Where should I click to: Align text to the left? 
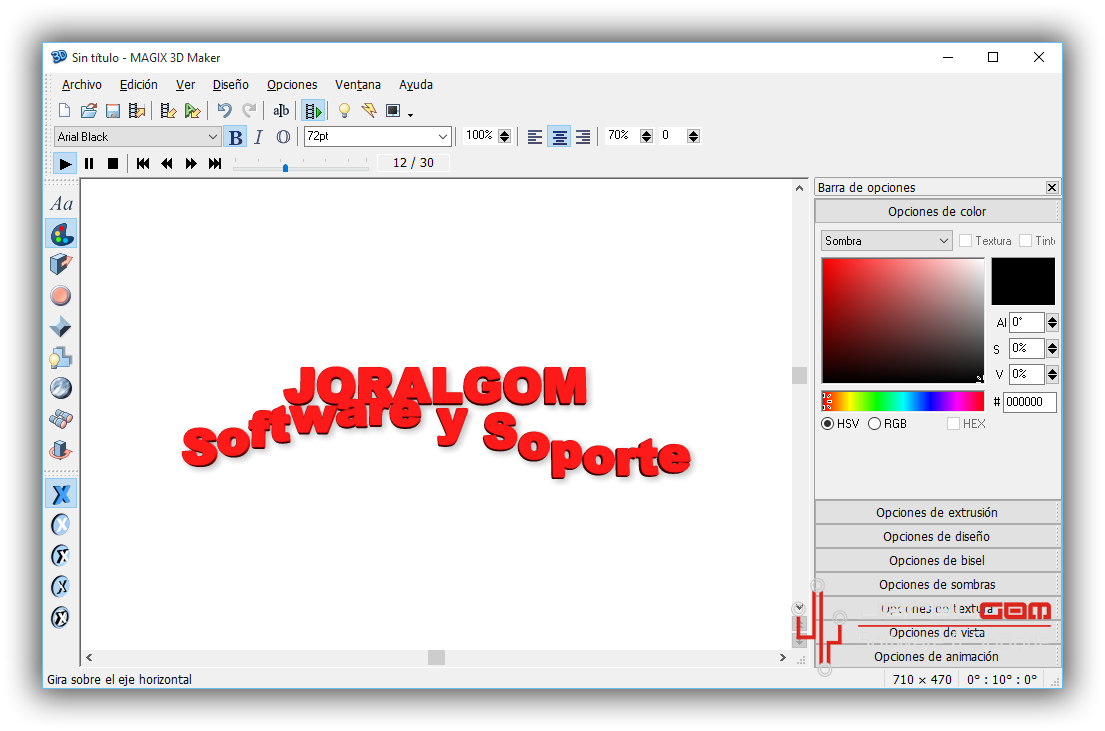pyautogui.click(x=535, y=137)
